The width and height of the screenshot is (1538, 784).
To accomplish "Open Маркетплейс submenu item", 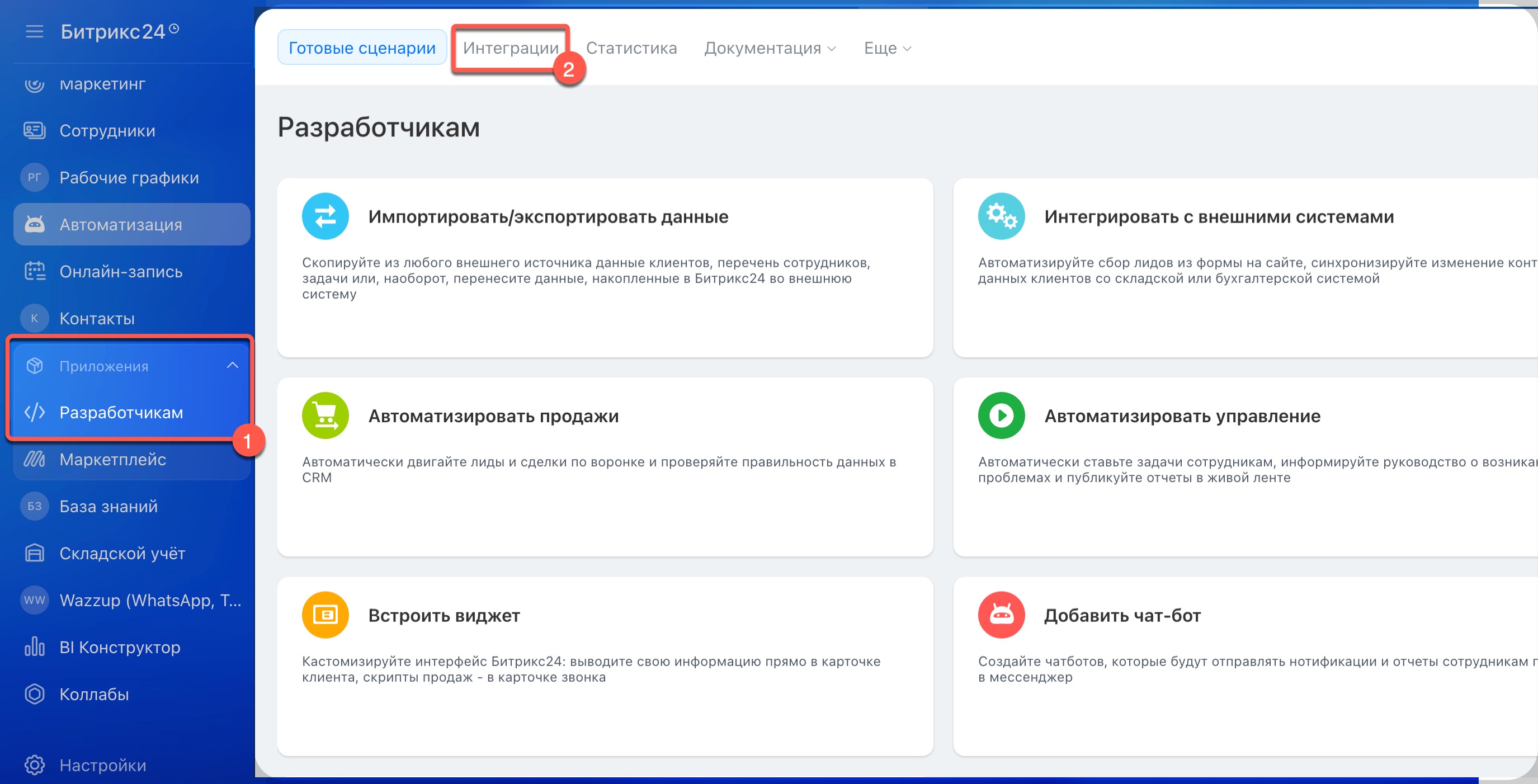I will [132, 459].
